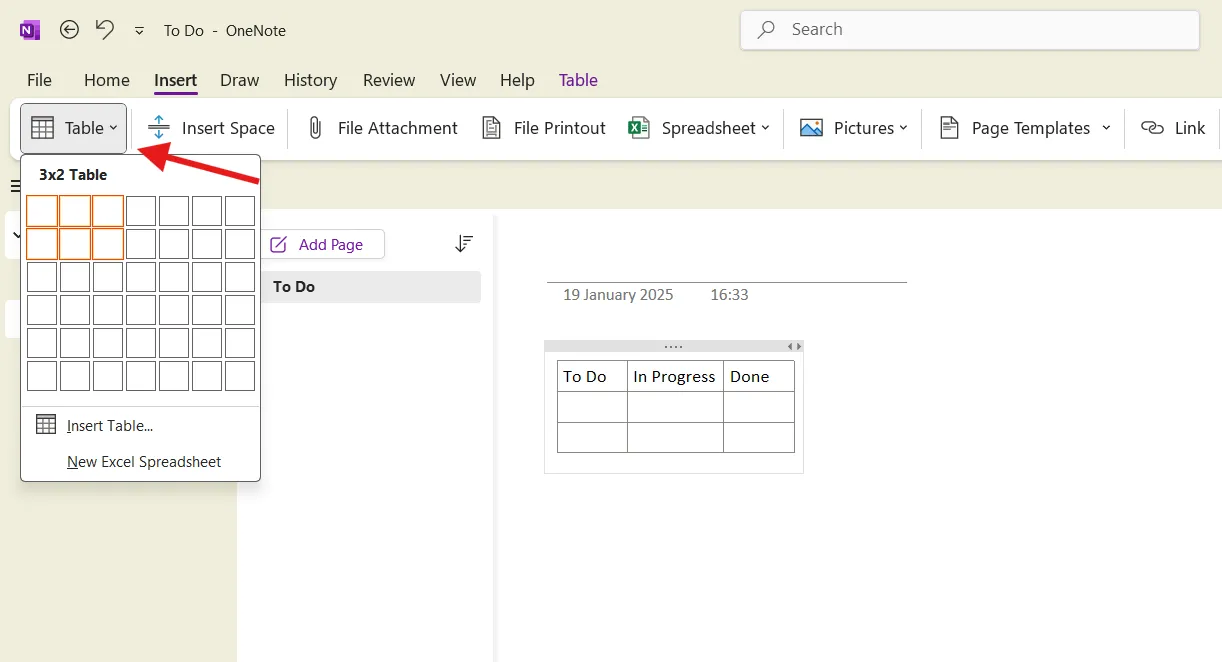This screenshot has width=1222, height=662.
Task: Choose New Excel Spreadsheet menu item
Action: tap(140, 462)
